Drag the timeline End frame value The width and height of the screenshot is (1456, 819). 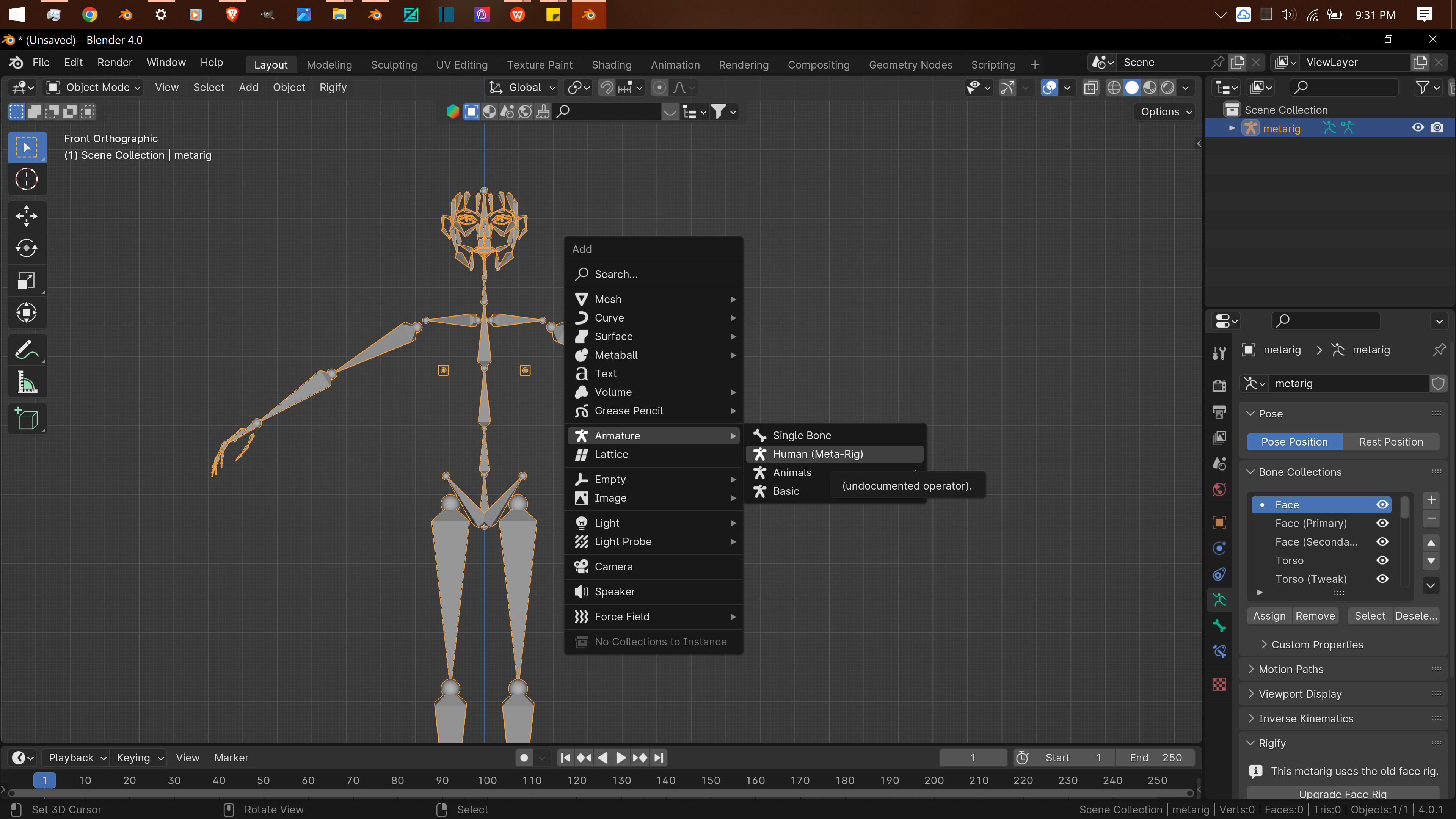1155,757
